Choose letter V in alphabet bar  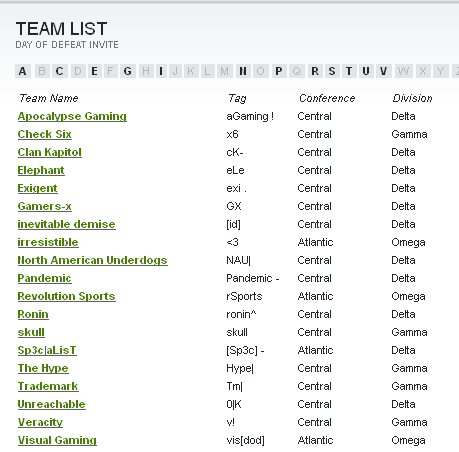(384, 71)
